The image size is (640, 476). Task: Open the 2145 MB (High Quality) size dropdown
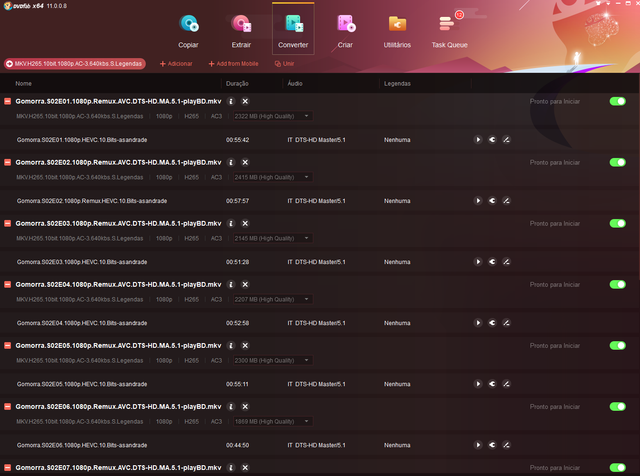tap(273, 238)
